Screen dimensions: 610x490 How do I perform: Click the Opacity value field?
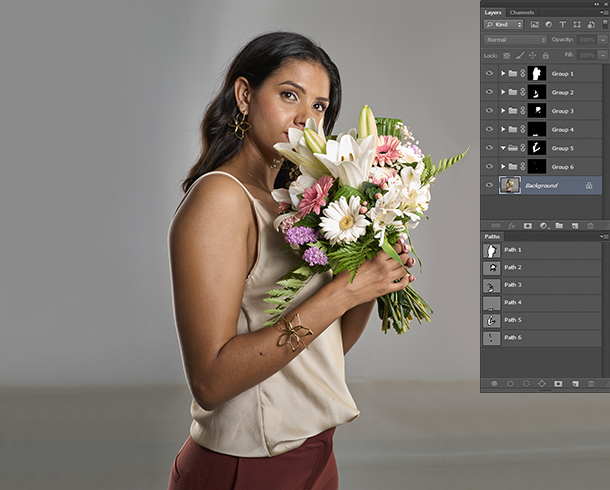(587, 40)
